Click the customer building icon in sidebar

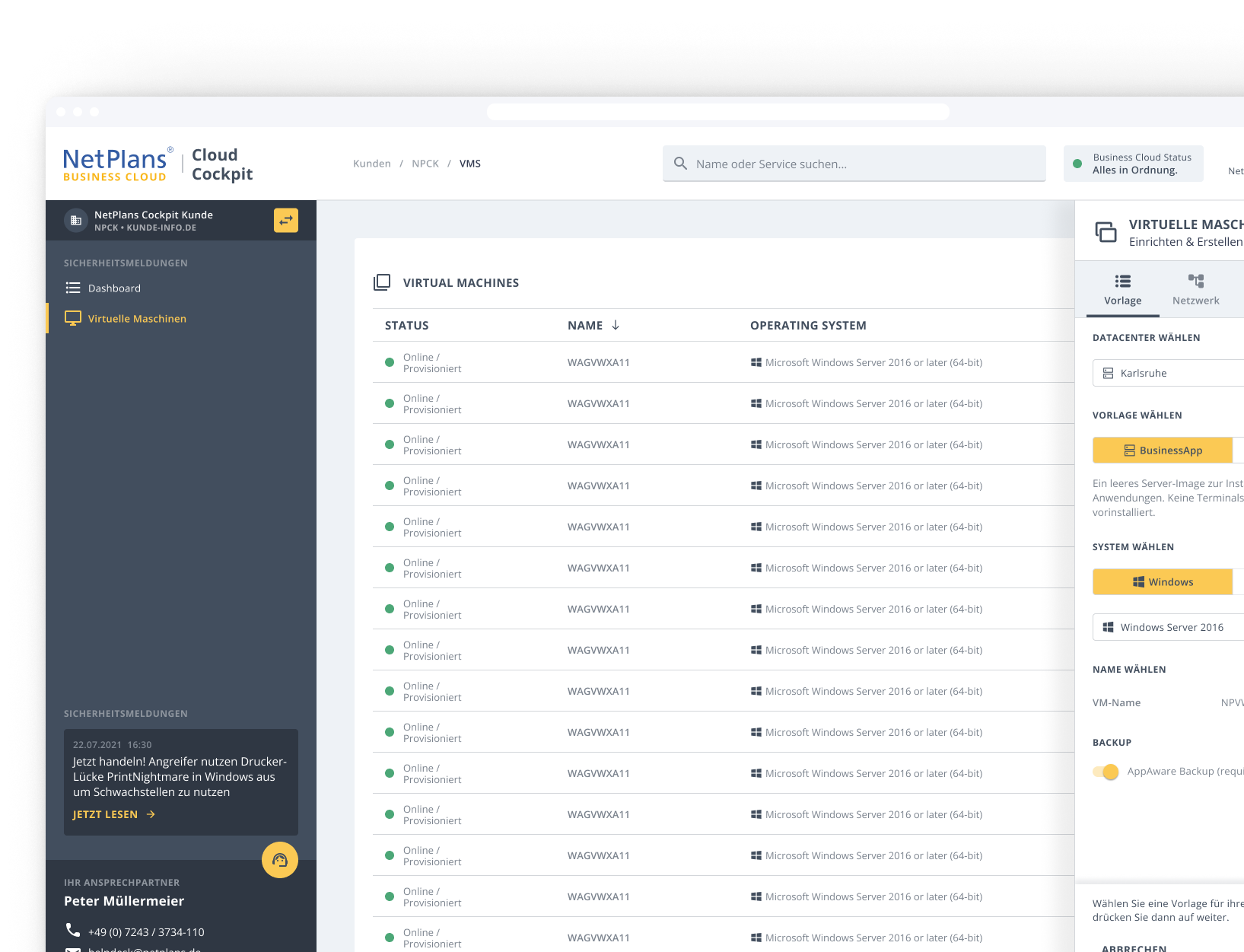point(76,221)
